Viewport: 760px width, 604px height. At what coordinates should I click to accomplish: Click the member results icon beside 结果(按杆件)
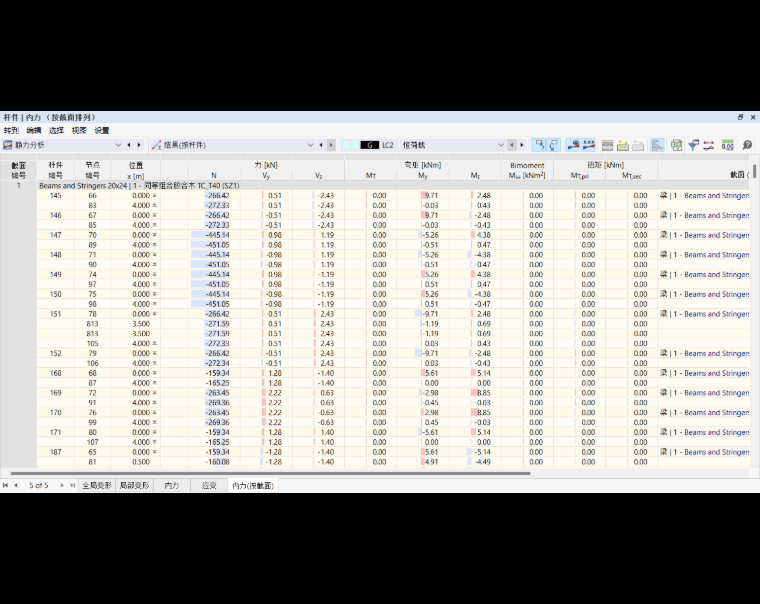[156, 145]
